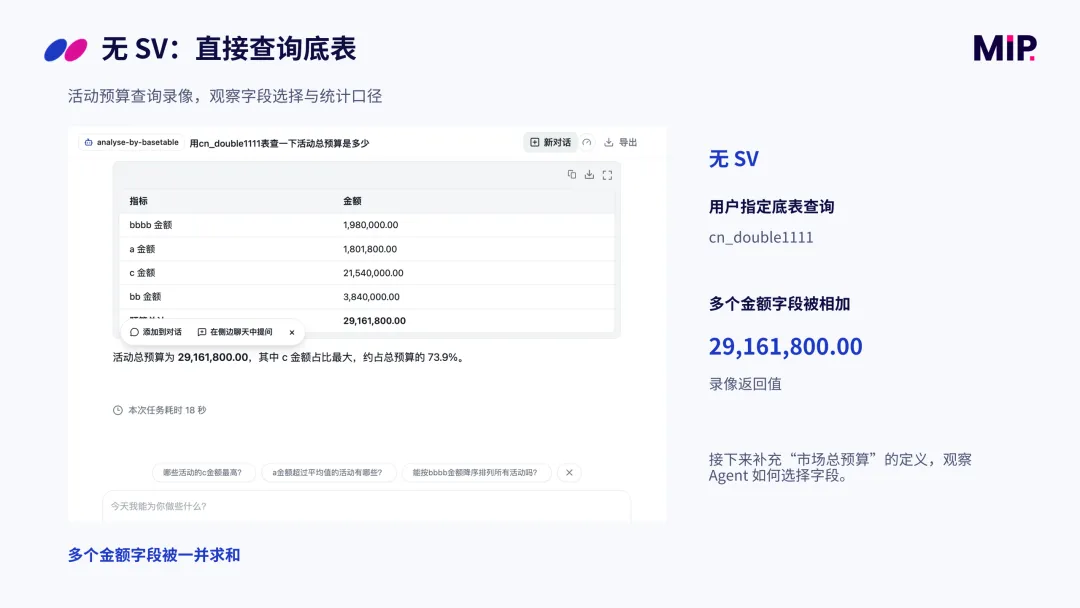Click the cn_double1111 table name

pyautogui.click(x=761, y=238)
